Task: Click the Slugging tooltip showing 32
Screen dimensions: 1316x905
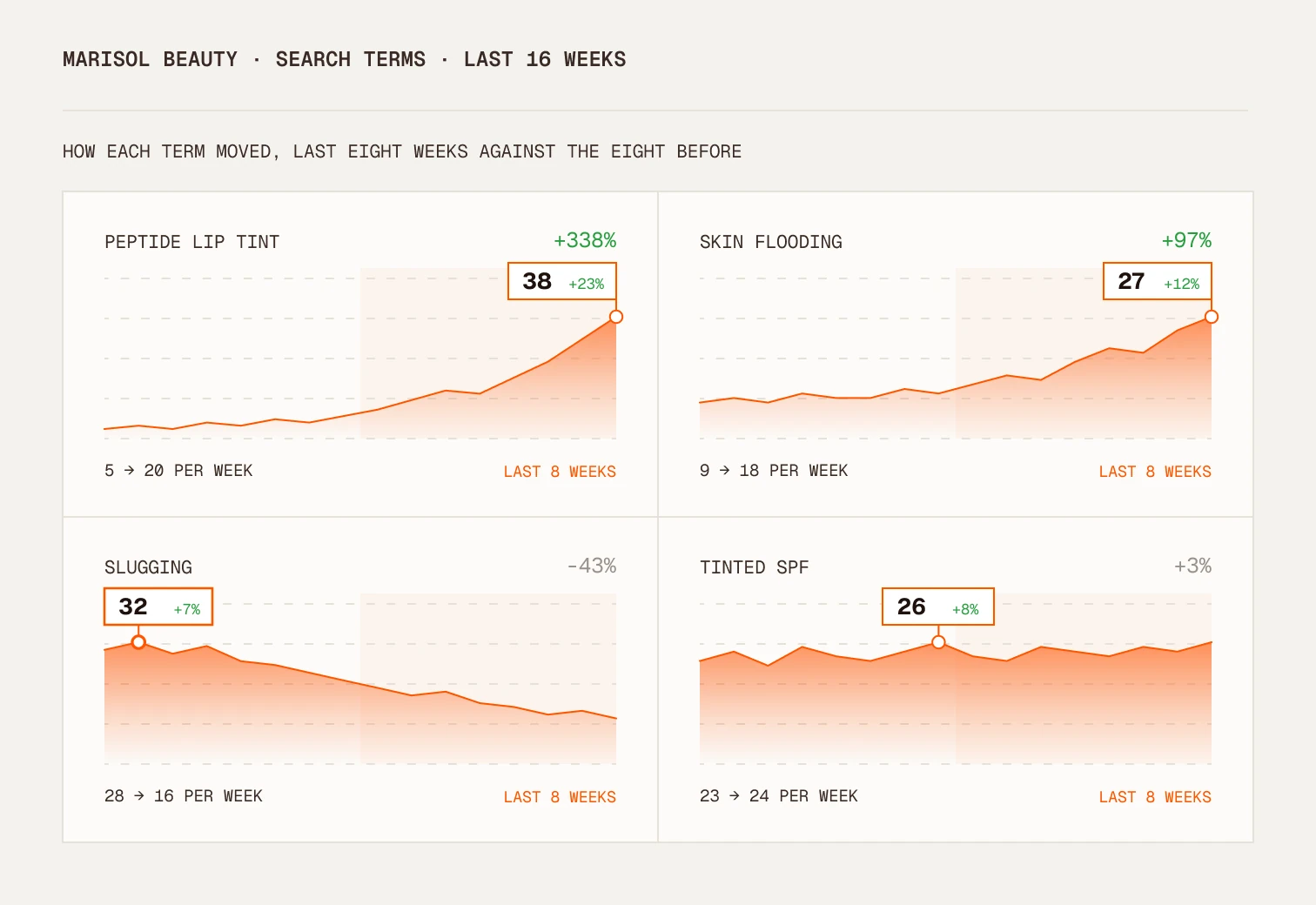Action: point(158,607)
